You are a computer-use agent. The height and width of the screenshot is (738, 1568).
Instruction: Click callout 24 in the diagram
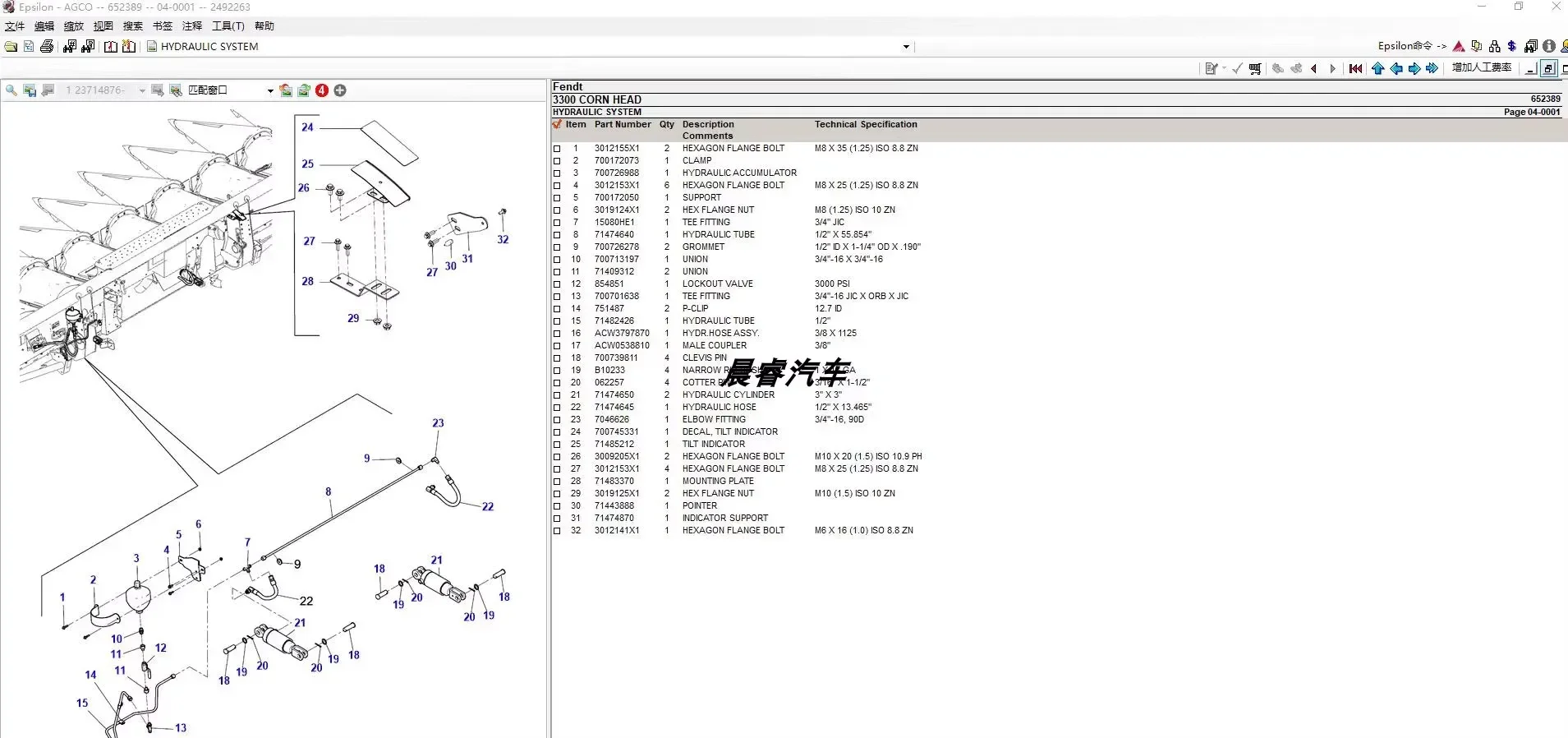tap(307, 127)
